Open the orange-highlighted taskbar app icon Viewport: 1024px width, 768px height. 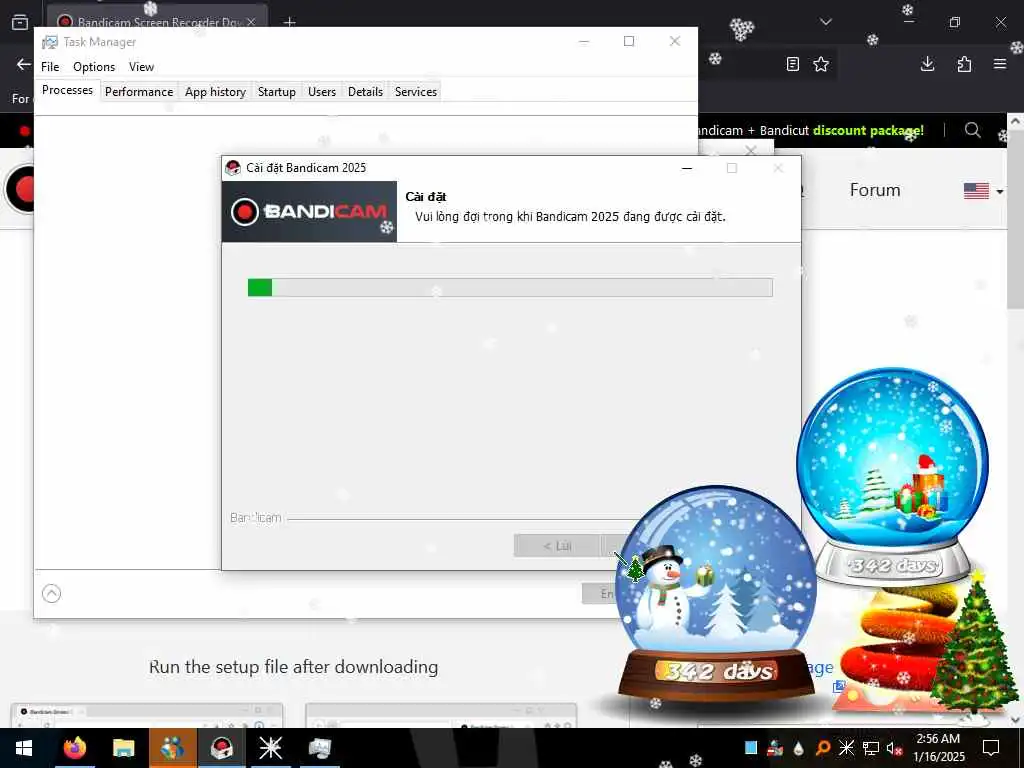(172, 748)
